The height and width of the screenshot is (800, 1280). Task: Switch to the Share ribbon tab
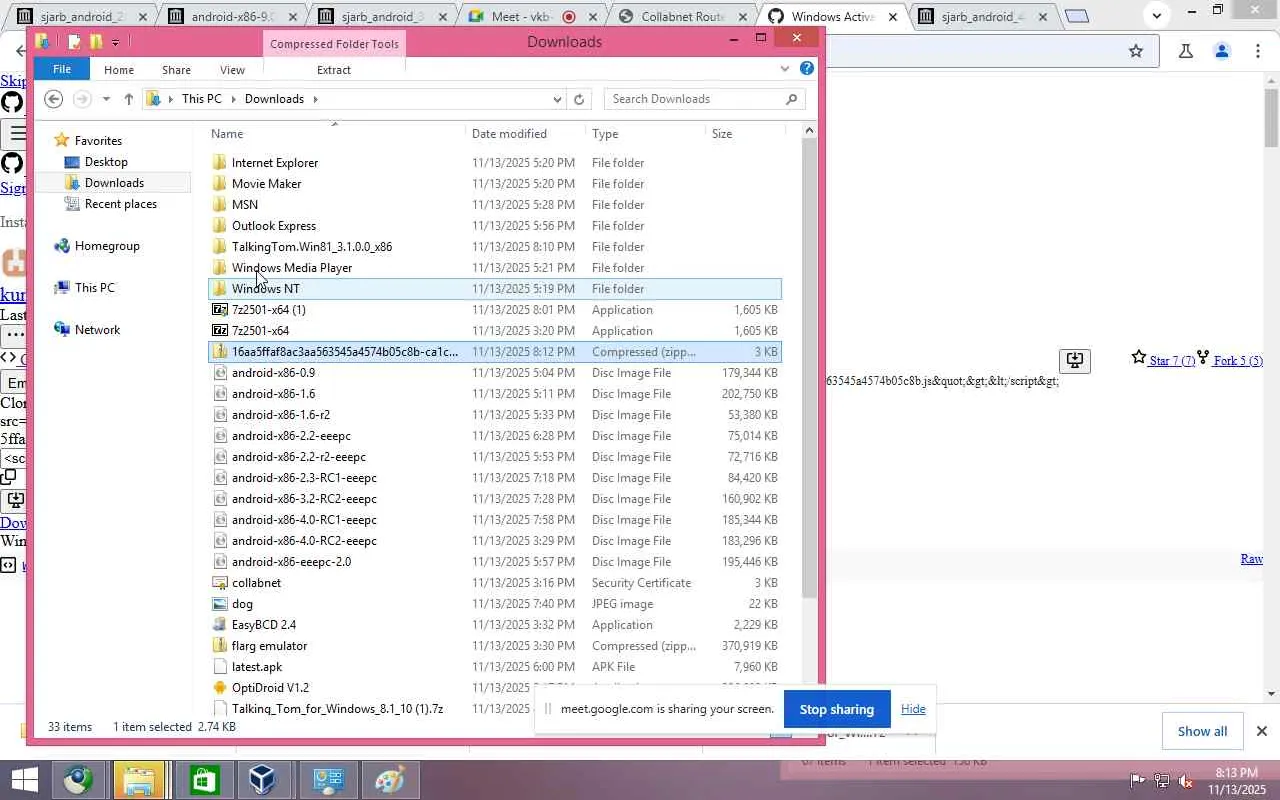pyautogui.click(x=176, y=70)
